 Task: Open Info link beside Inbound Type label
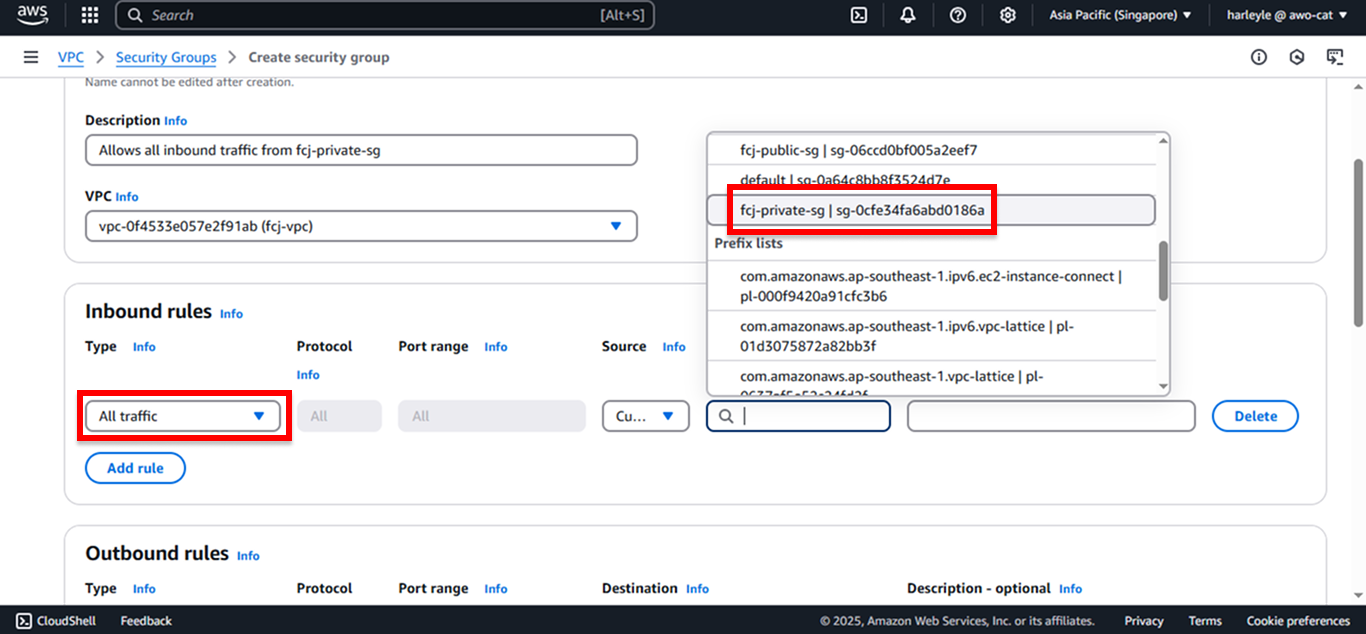(x=144, y=347)
